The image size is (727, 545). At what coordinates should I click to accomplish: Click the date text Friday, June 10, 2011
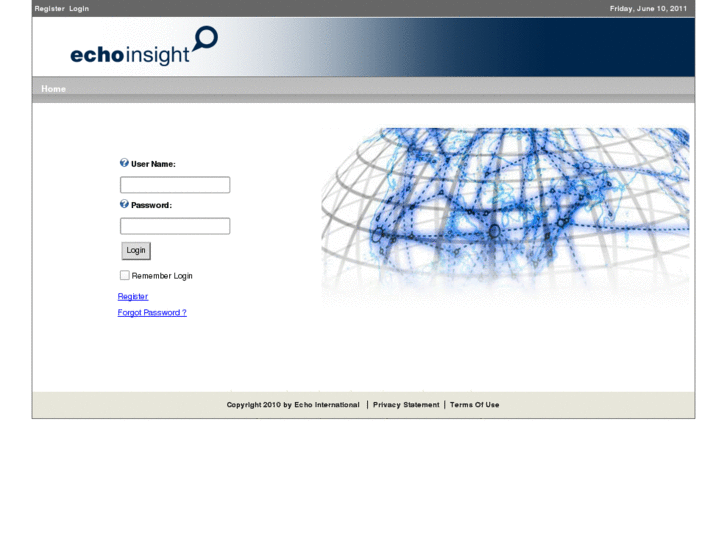(648, 9)
